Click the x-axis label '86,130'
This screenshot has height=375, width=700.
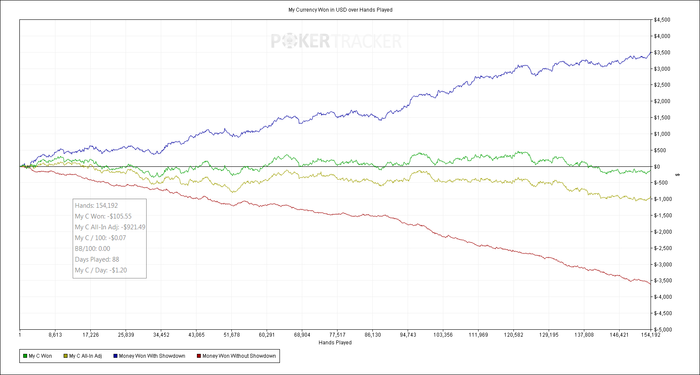pyautogui.click(x=373, y=334)
